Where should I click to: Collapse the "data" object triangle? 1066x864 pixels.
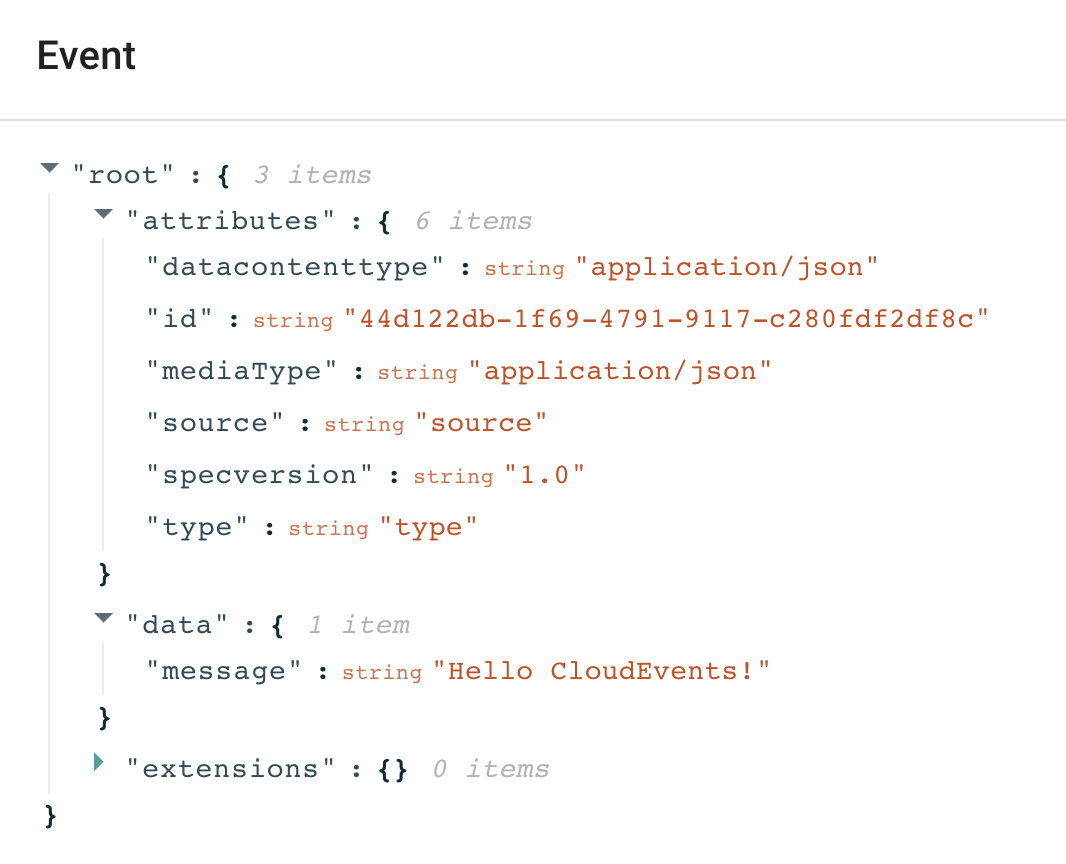tap(103, 618)
